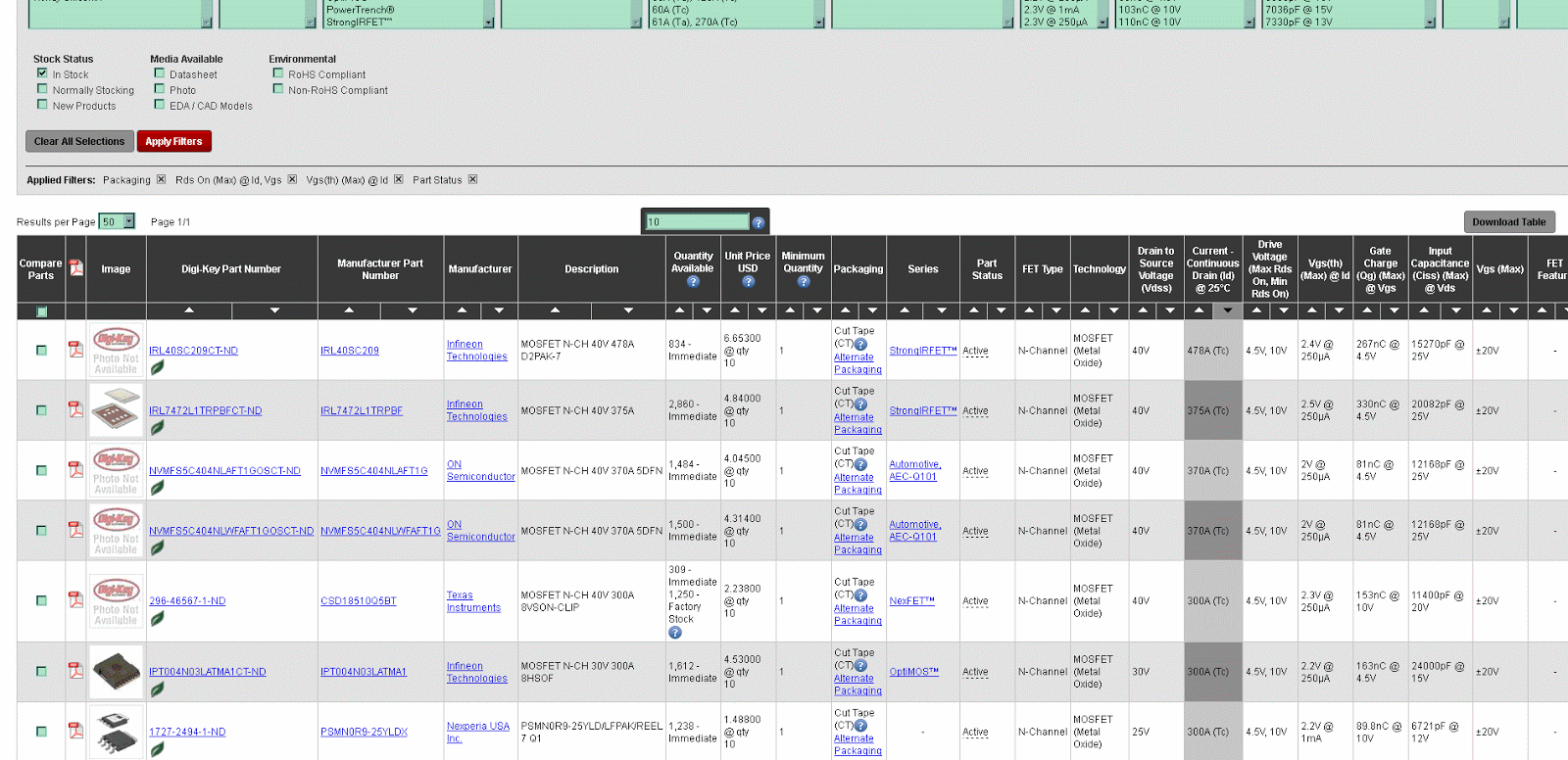Check the Photo media filter
The height and width of the screenshot is (760, 1568).
pos(159,89)
